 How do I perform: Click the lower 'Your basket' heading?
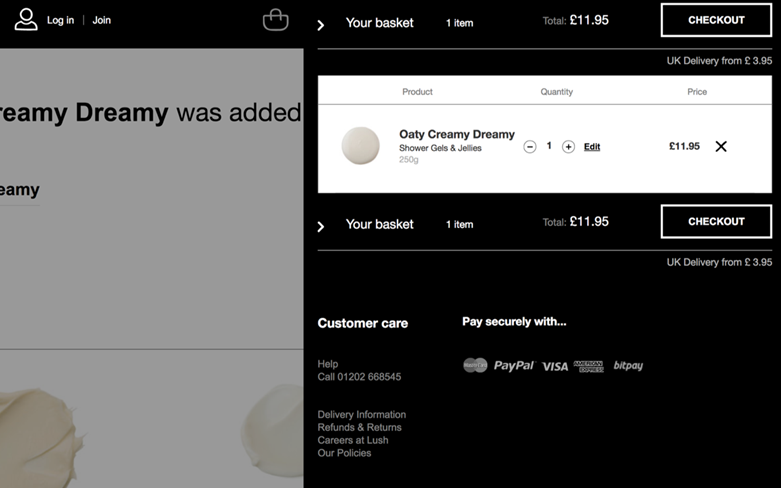click(x=380, y=225)
